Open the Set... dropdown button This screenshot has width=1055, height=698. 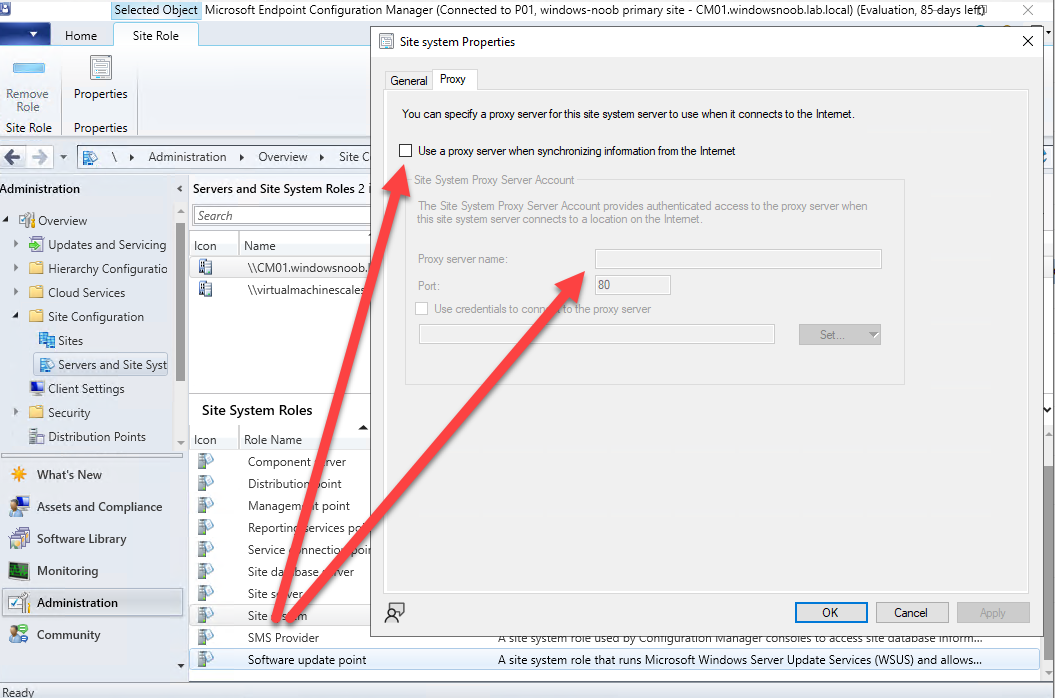coord(839,335)
